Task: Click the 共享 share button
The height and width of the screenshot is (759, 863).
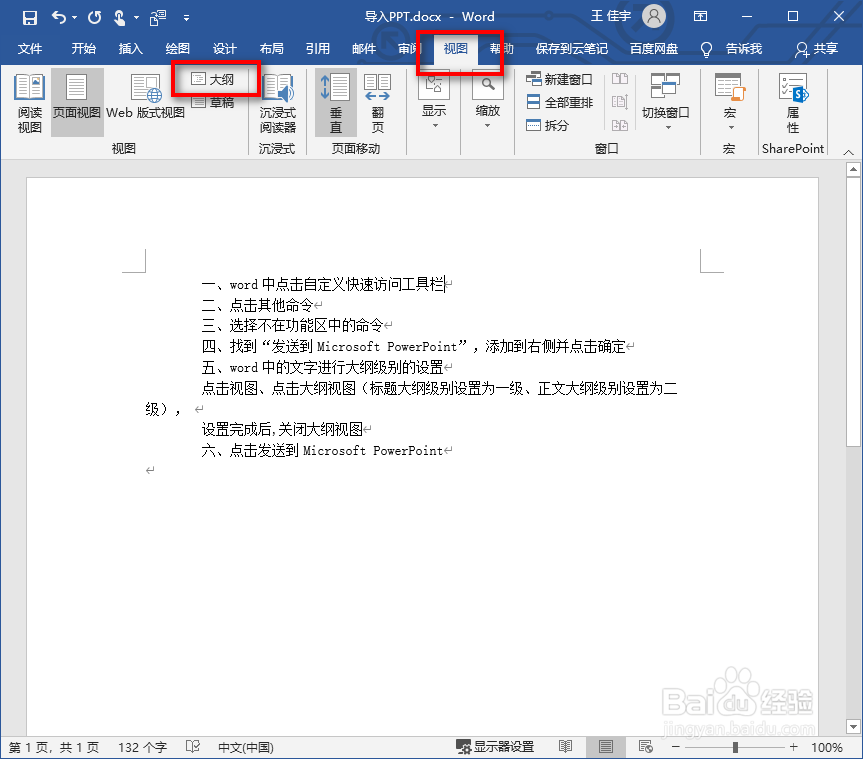Action: (x=816, y=49)
